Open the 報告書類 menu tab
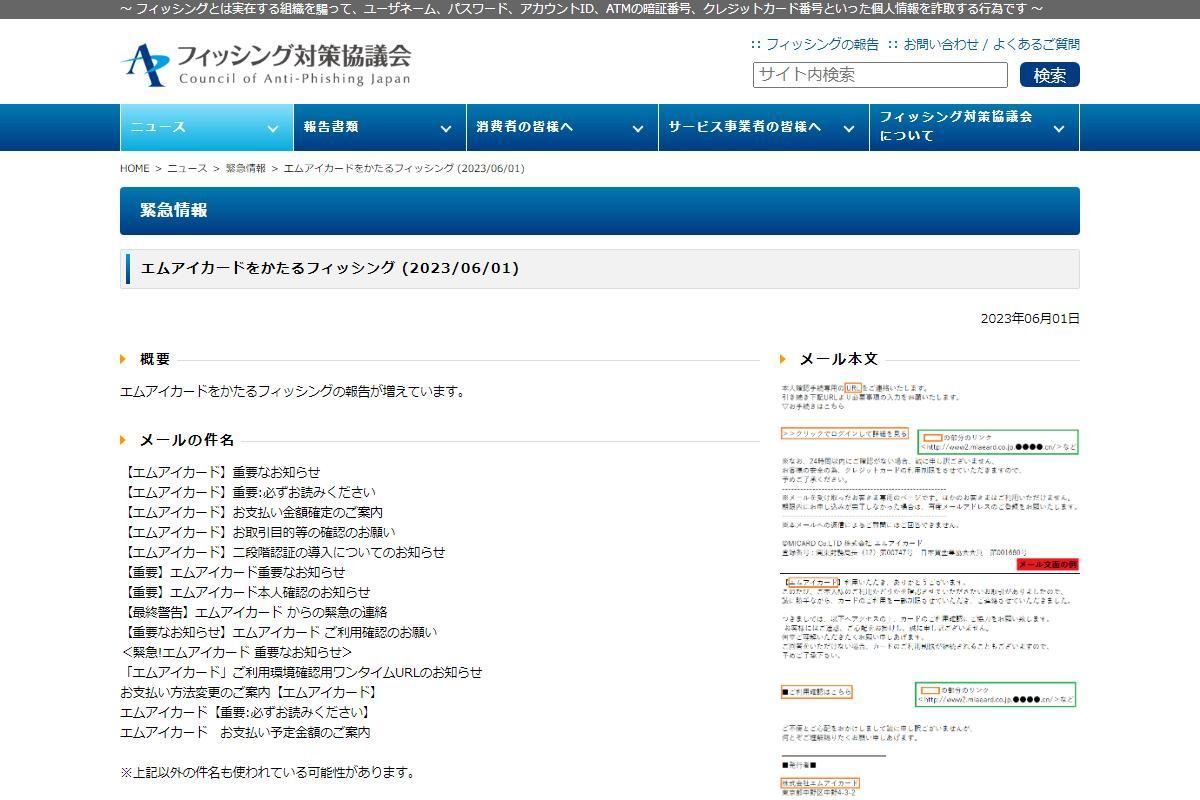This screenshot has height=800, width=1200. pos(380,127)
